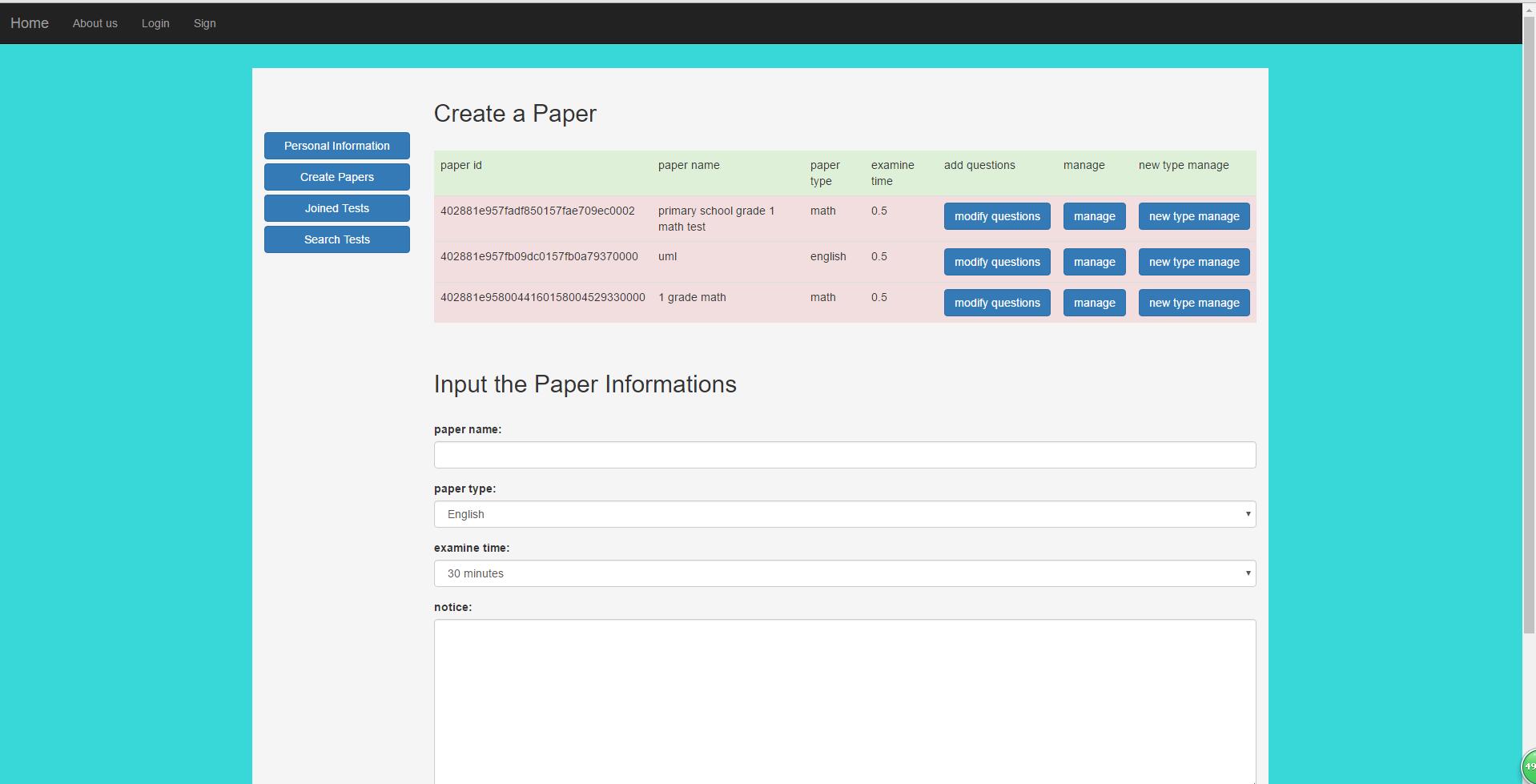
Task: Select paper id 402881e957fadf850157fae709ec0002
Action: 537,211
